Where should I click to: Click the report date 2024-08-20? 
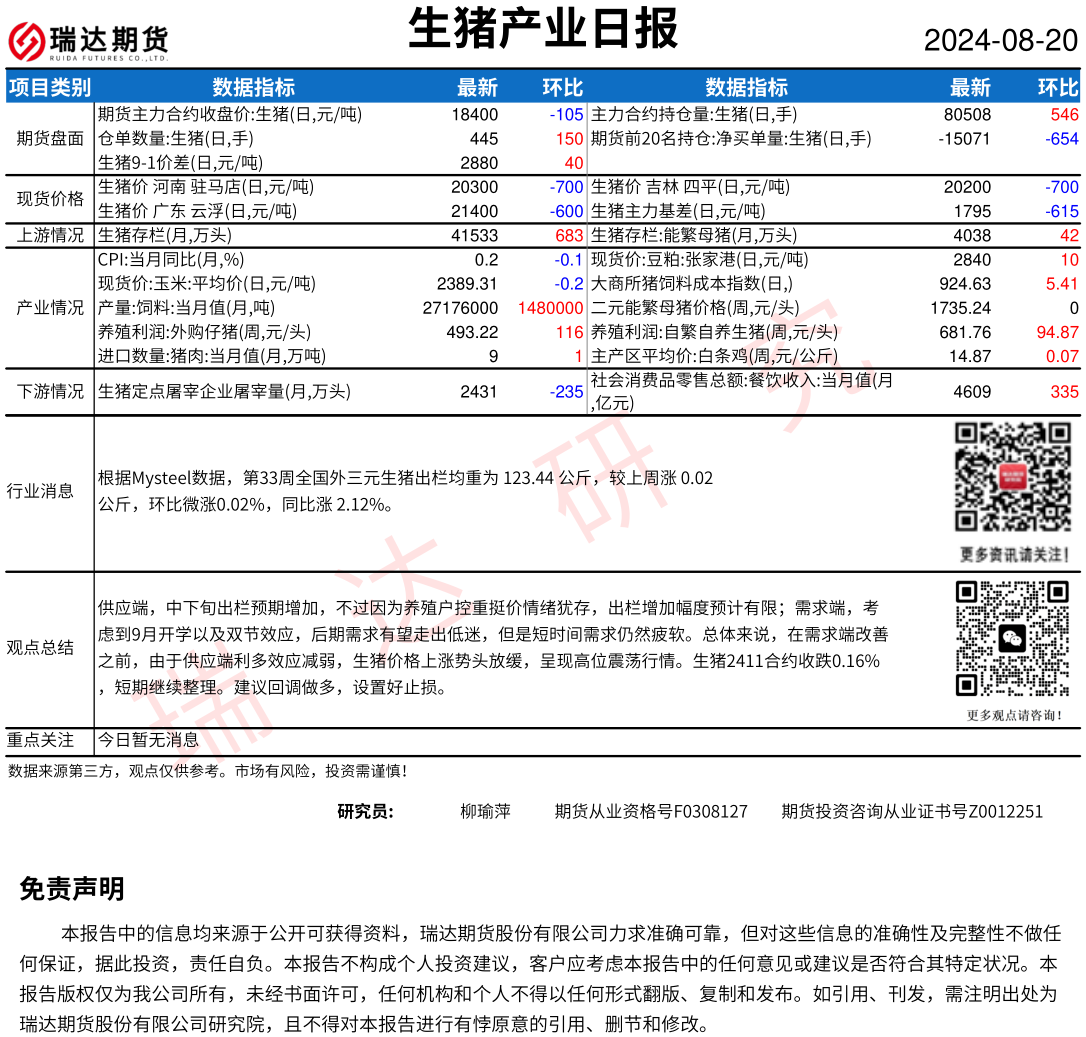tap(1000, 41)
